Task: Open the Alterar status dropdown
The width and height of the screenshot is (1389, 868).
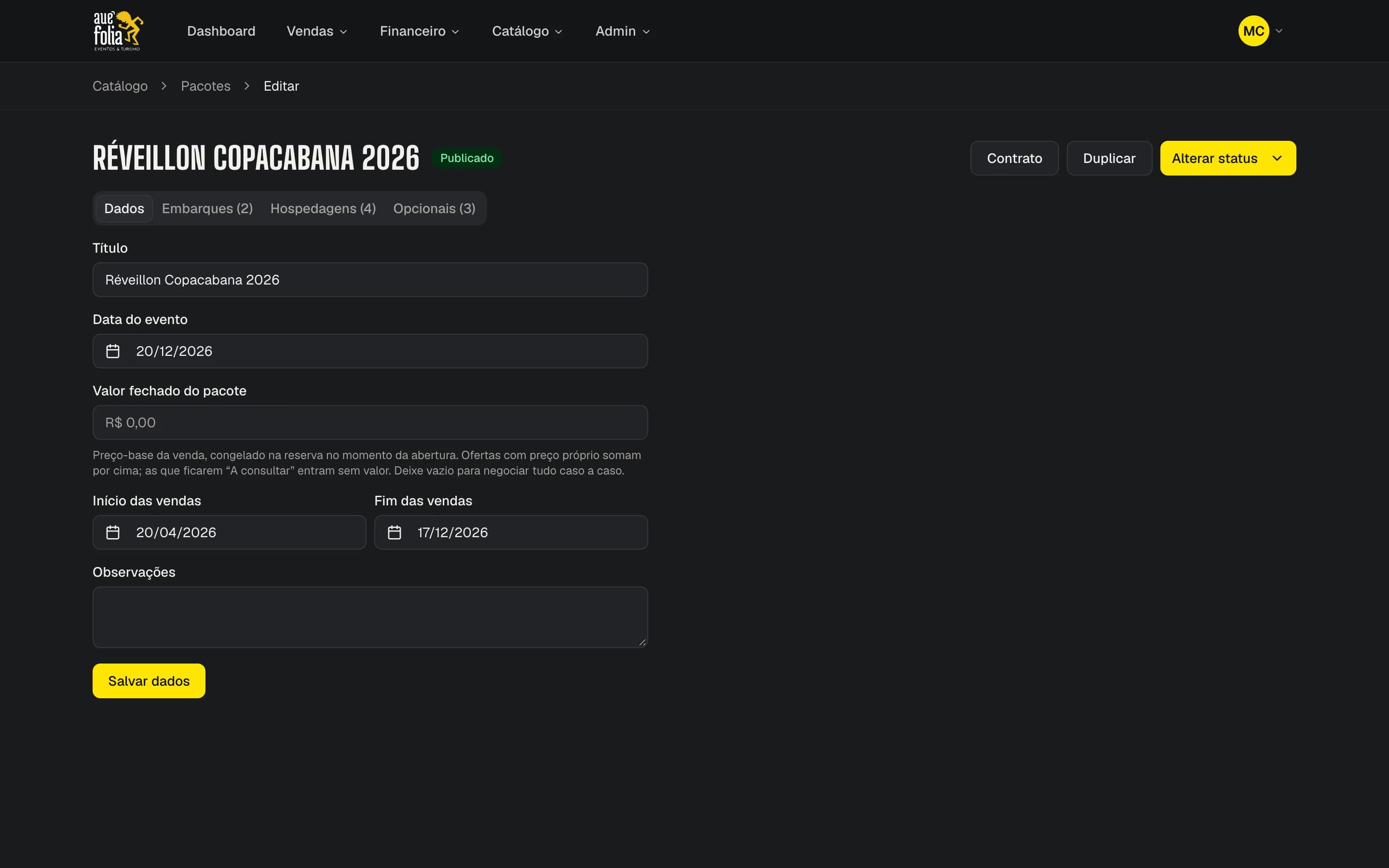Action: 1228,158
